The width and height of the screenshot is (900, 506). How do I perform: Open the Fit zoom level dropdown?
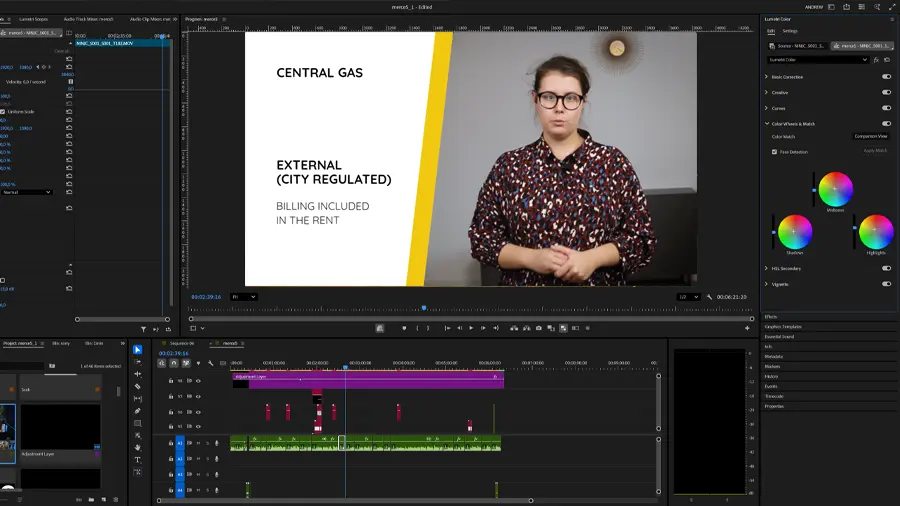click(243, 297)
